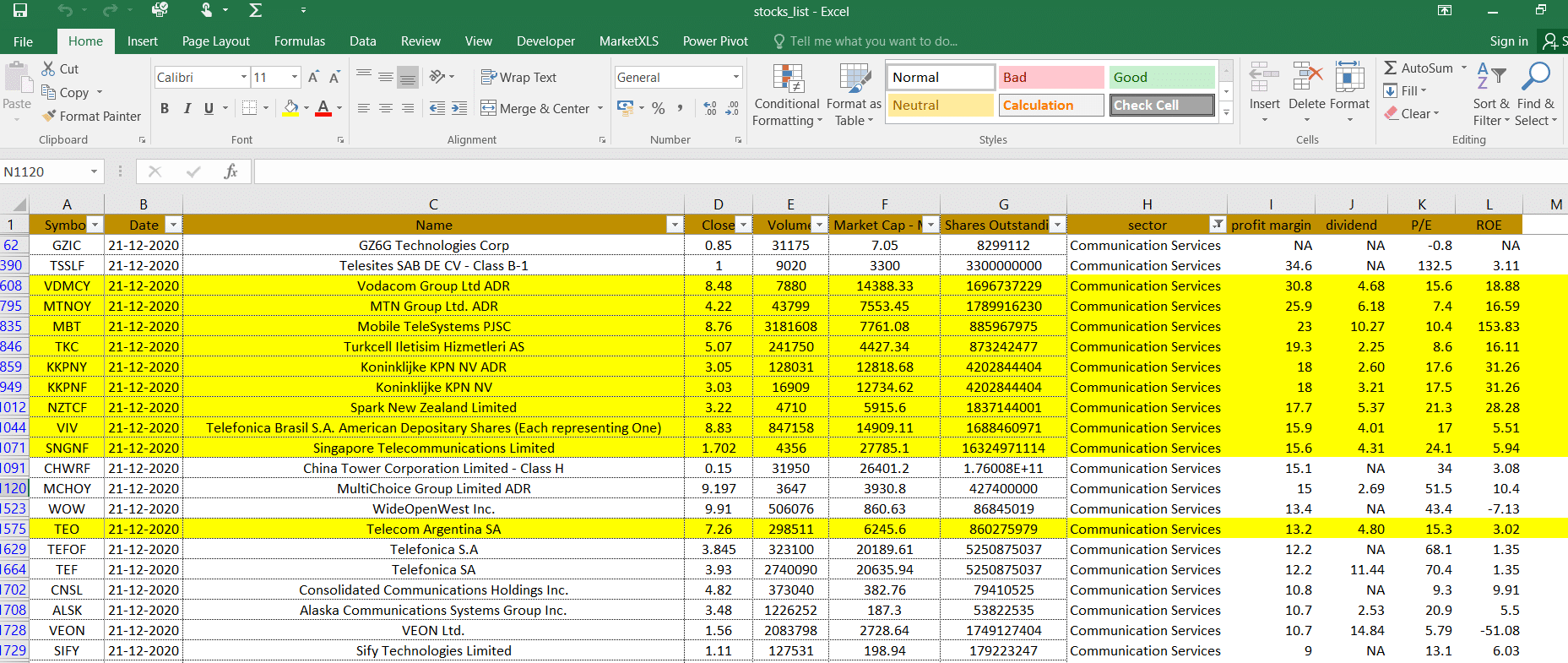Open the sector column filter dropdown

pyautogui.click(x=1218, y=225)
